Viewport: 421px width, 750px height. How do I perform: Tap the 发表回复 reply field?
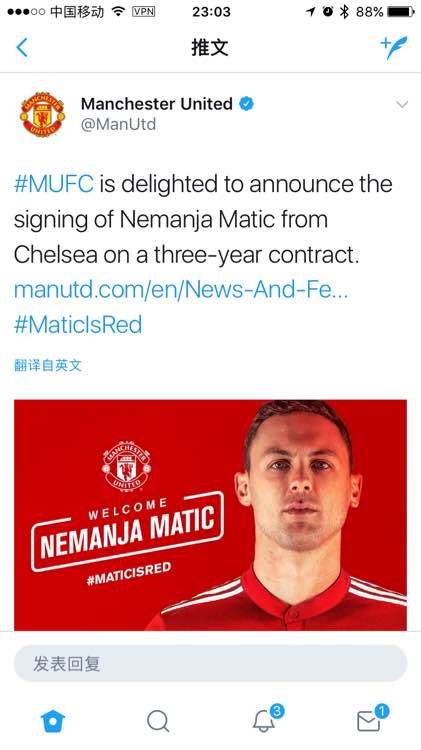(210, 663)
